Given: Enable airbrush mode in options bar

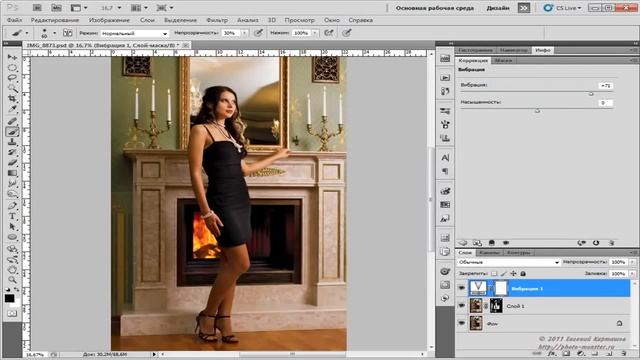Looking at the screenshot, I should pos(329,33).
